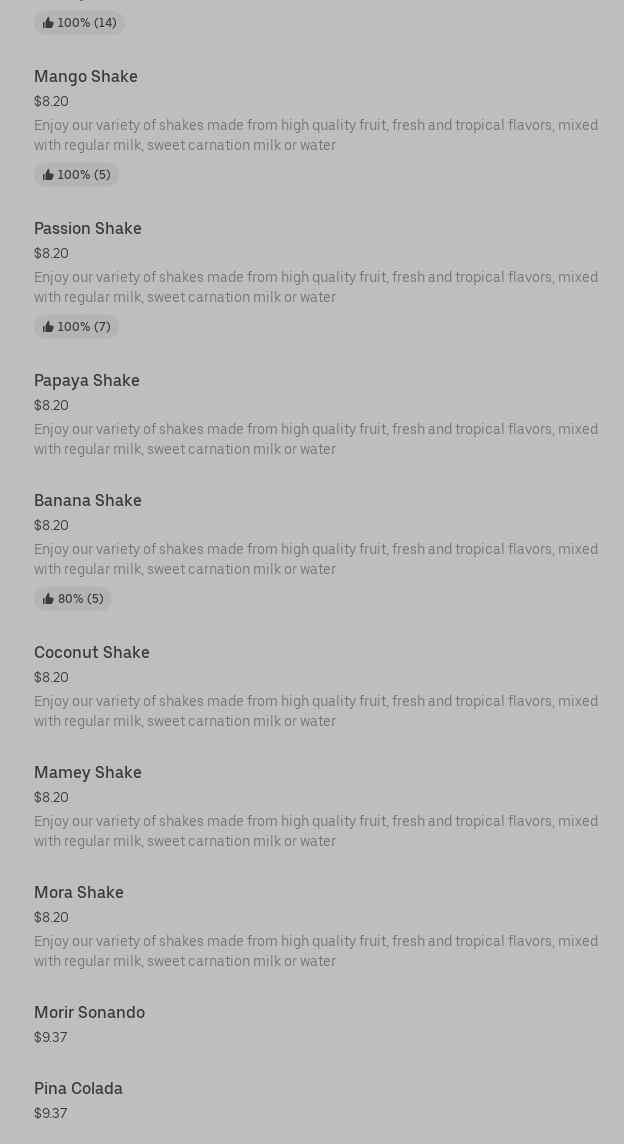624x1144 pixels.
Task: Click the Papaya Shake $8.20 price
Action: pos(52,405)
